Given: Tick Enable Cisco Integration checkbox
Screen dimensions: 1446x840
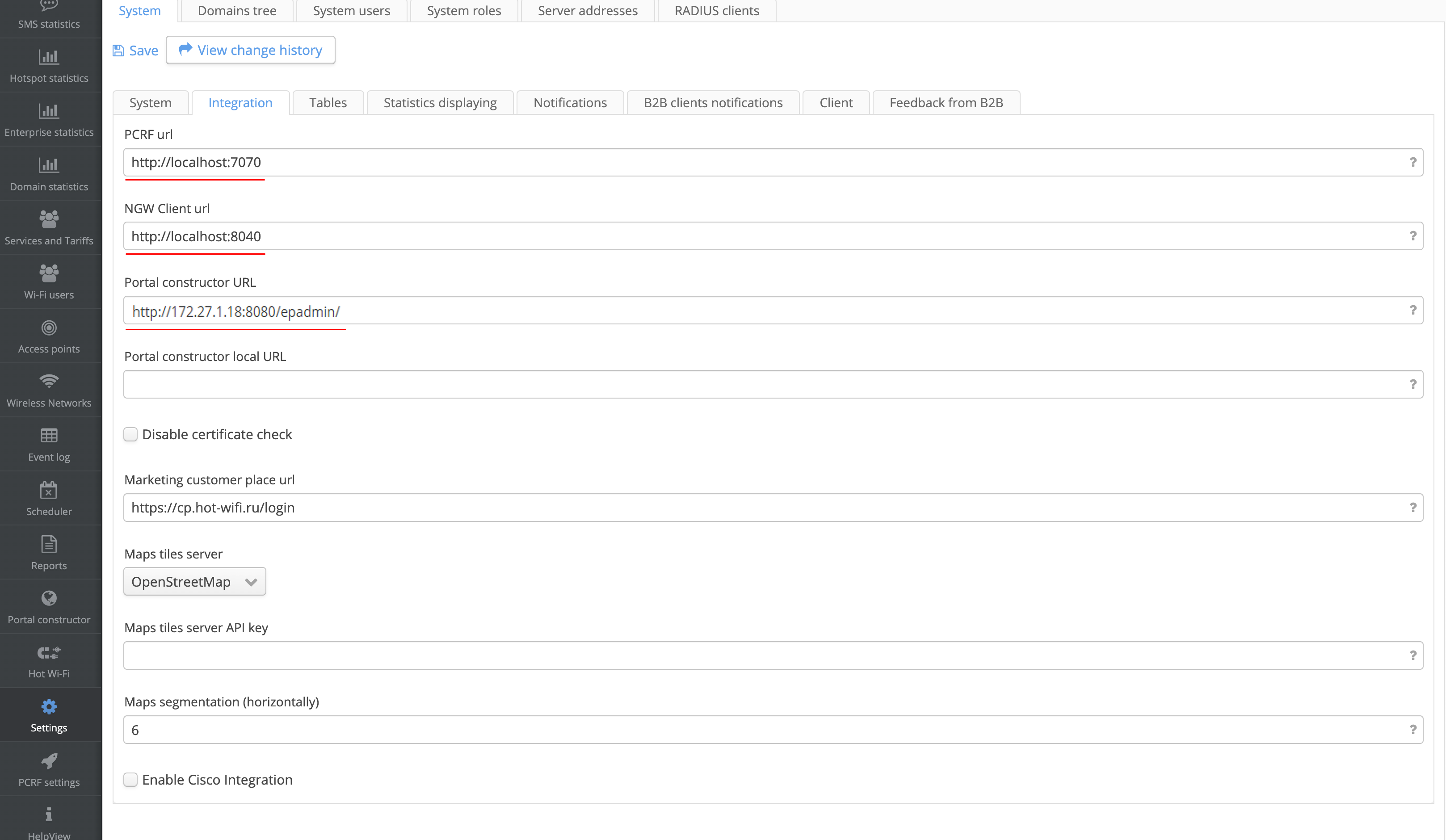Looking at the screenshot, I should (x=131, y=779).
